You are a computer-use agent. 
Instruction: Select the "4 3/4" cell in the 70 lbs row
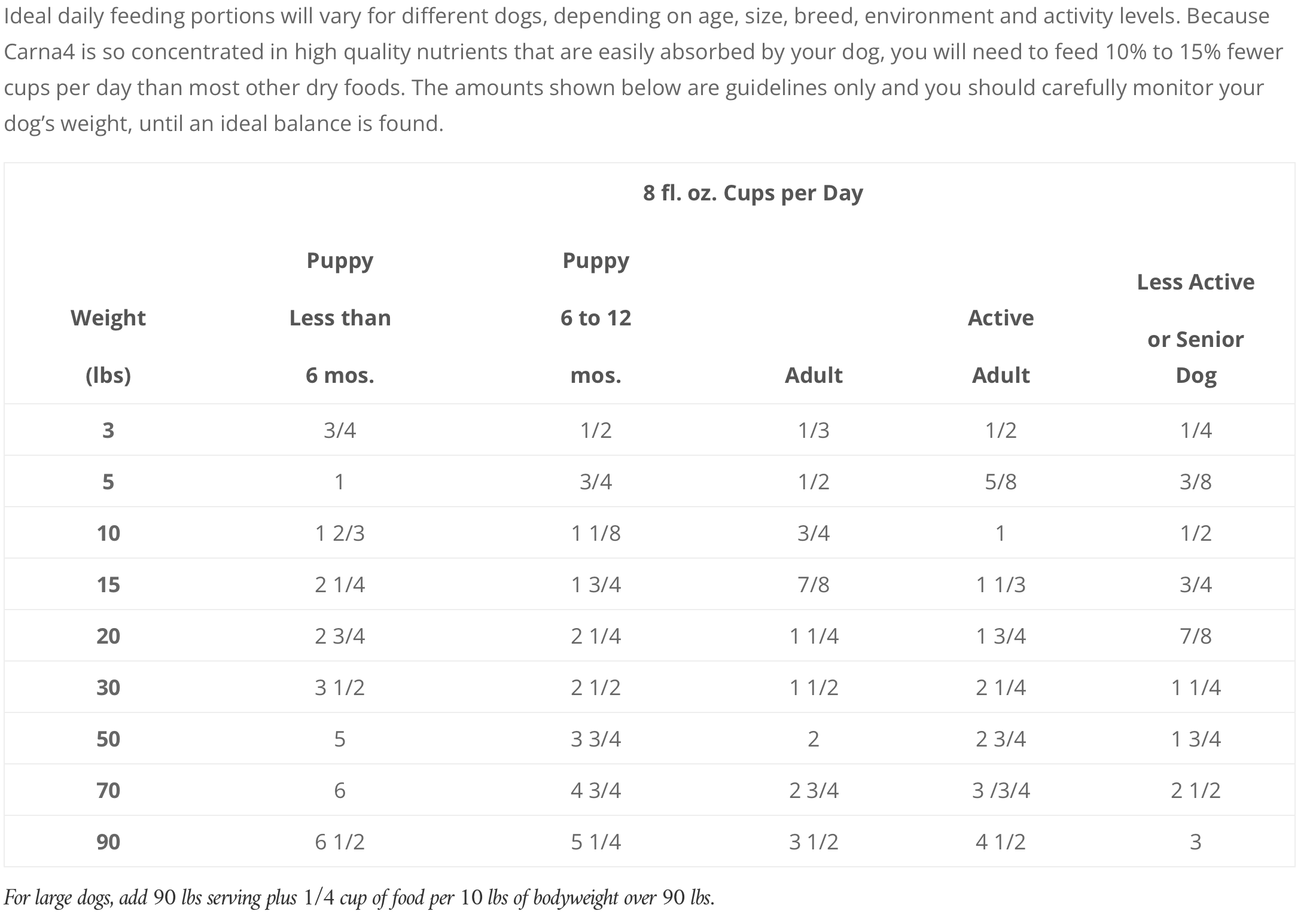[x=596, y=790]
